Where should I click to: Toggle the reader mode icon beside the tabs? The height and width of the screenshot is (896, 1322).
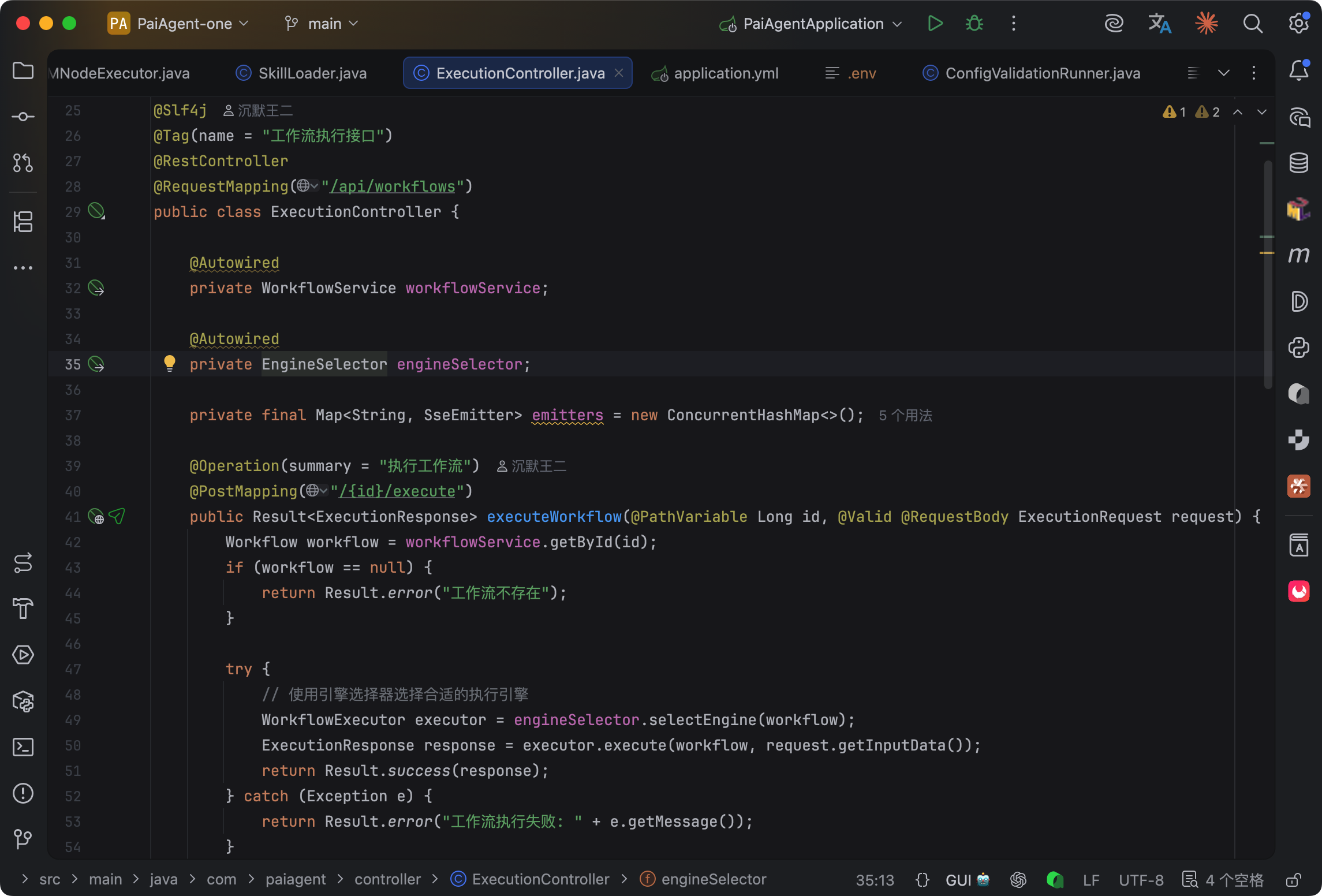pyautogui.click(x=1193, y=73)
